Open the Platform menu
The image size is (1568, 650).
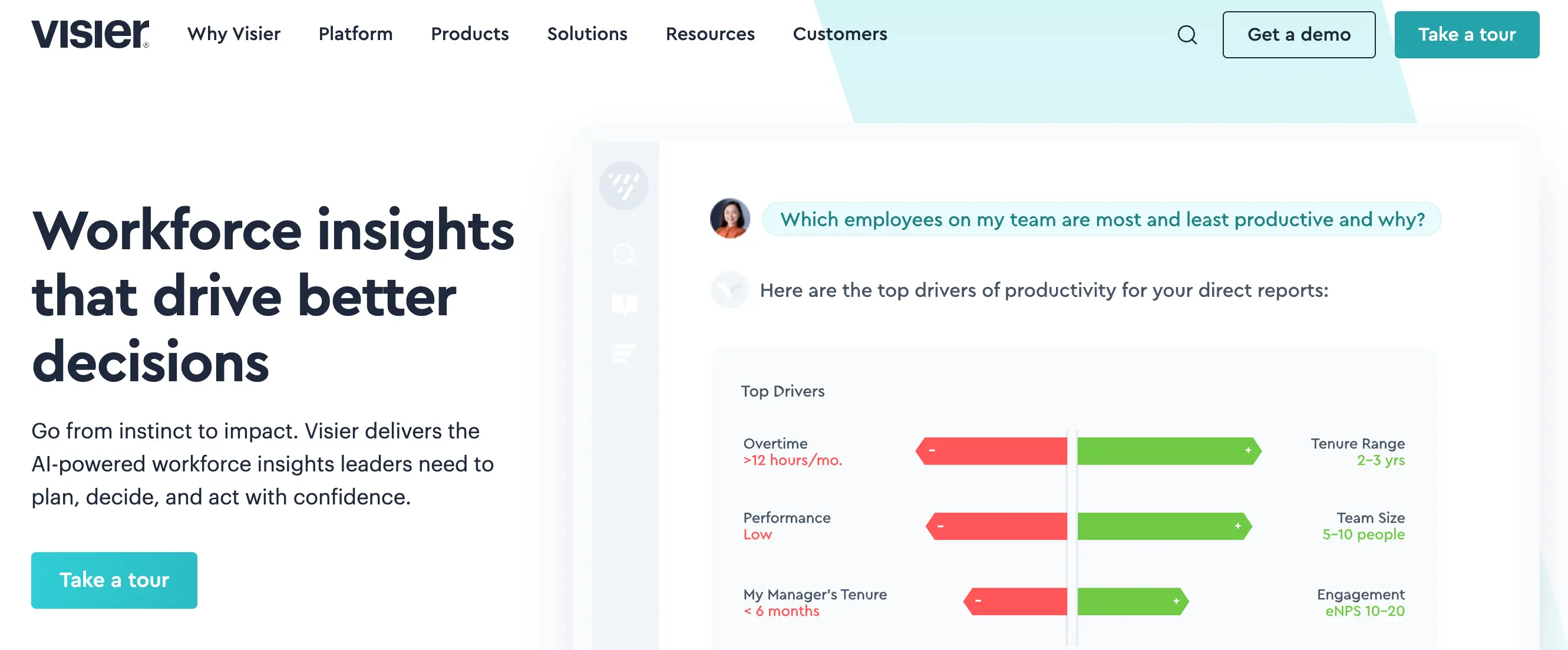click(x=355, y=34)
